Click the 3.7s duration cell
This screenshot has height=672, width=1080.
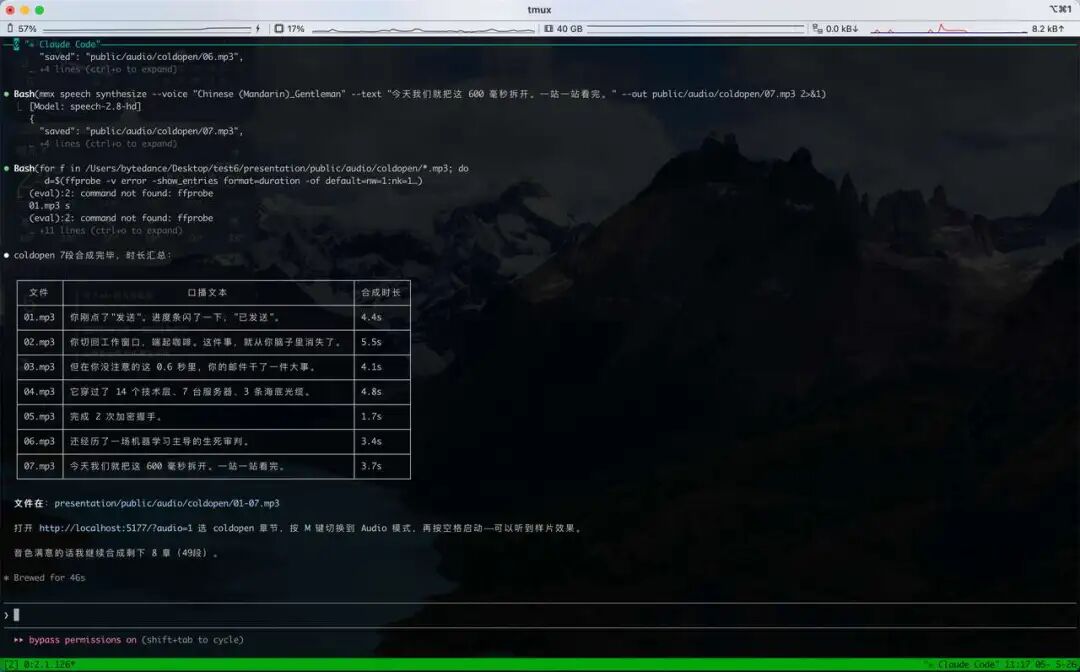coord(382,466)
